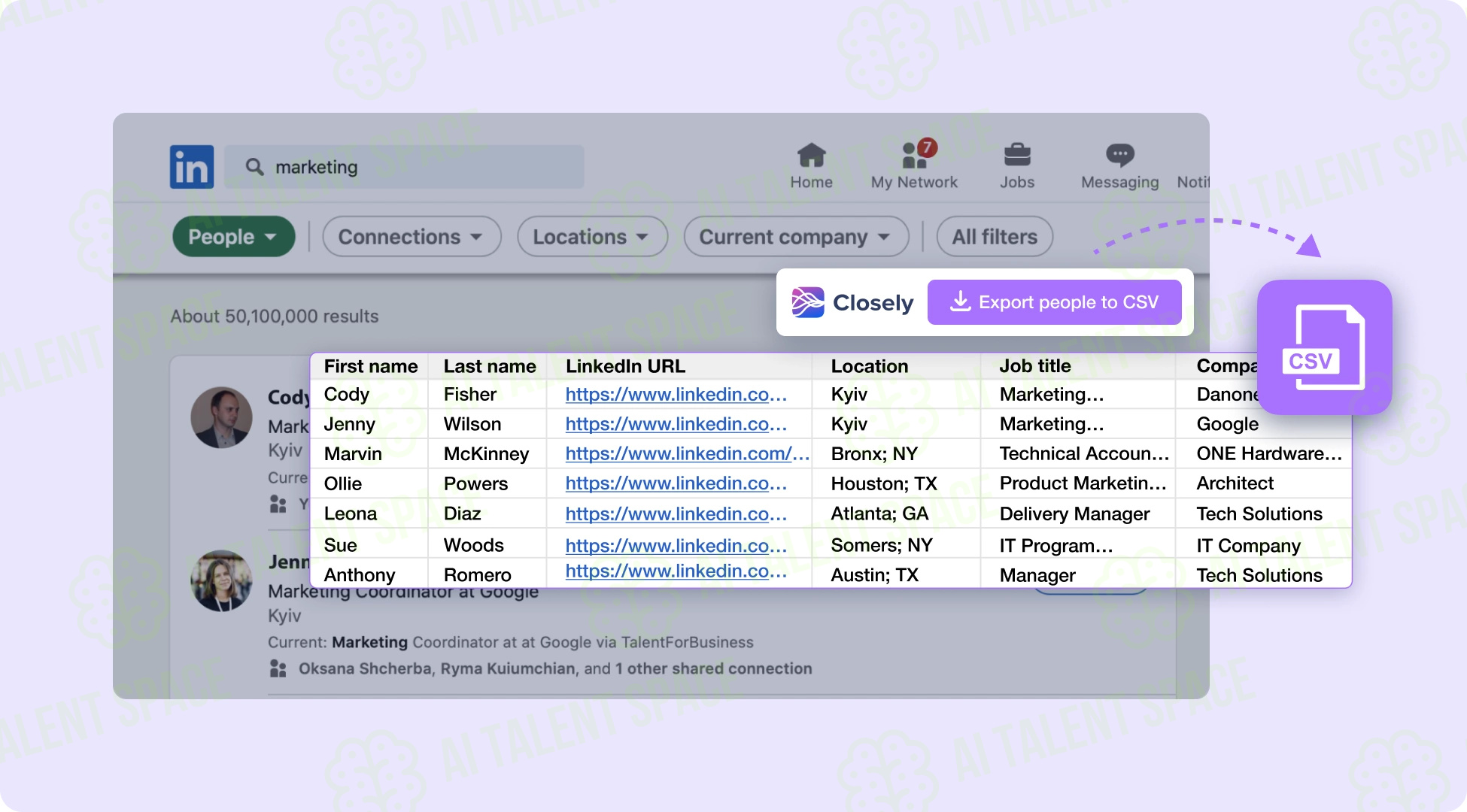The image size is (1467, 812).
Task: Expand the Current company filter dropdown
Action: click(x=796, y=237)
